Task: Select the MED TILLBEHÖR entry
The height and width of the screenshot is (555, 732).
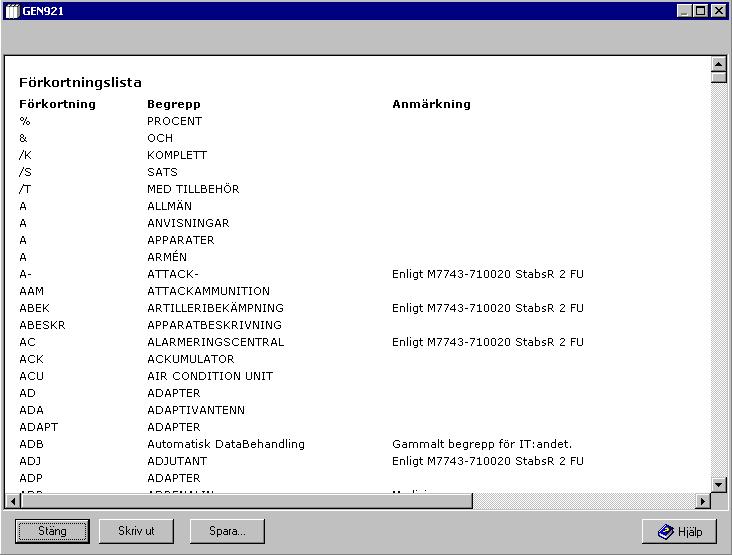Action: (193, 189)
